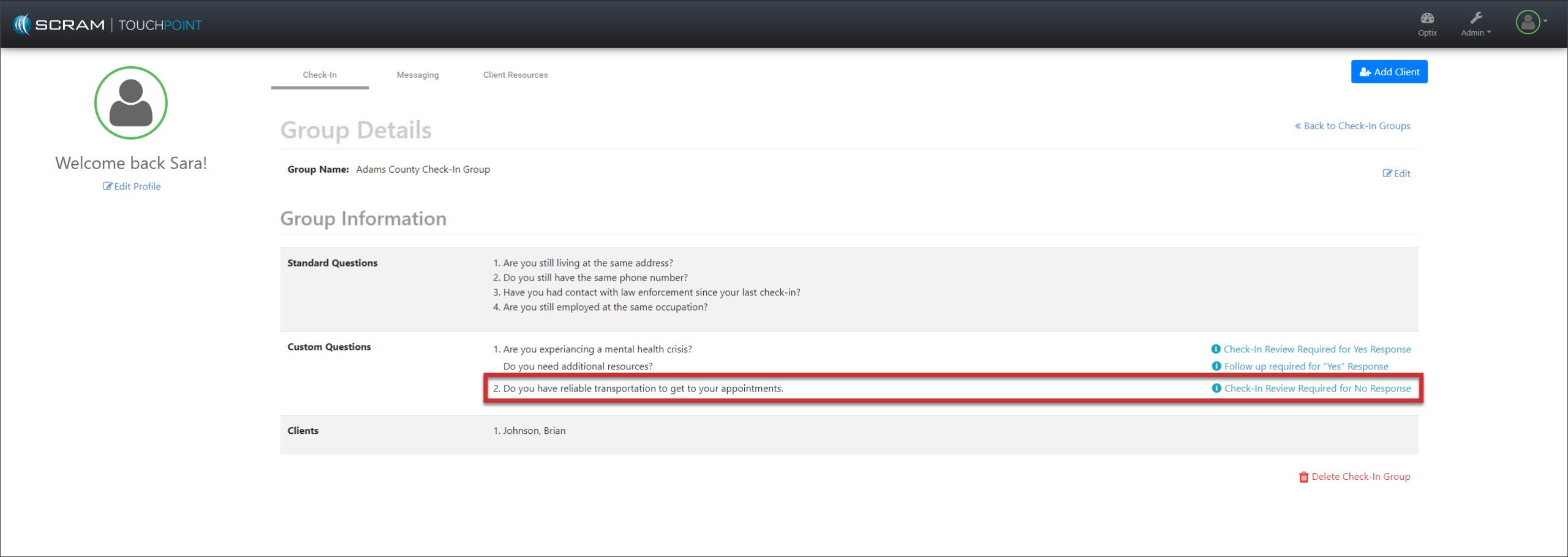This screenshot has height=557, width=1568.
Task: Open the Optix dashboard icon
Action: [1427, 18]
